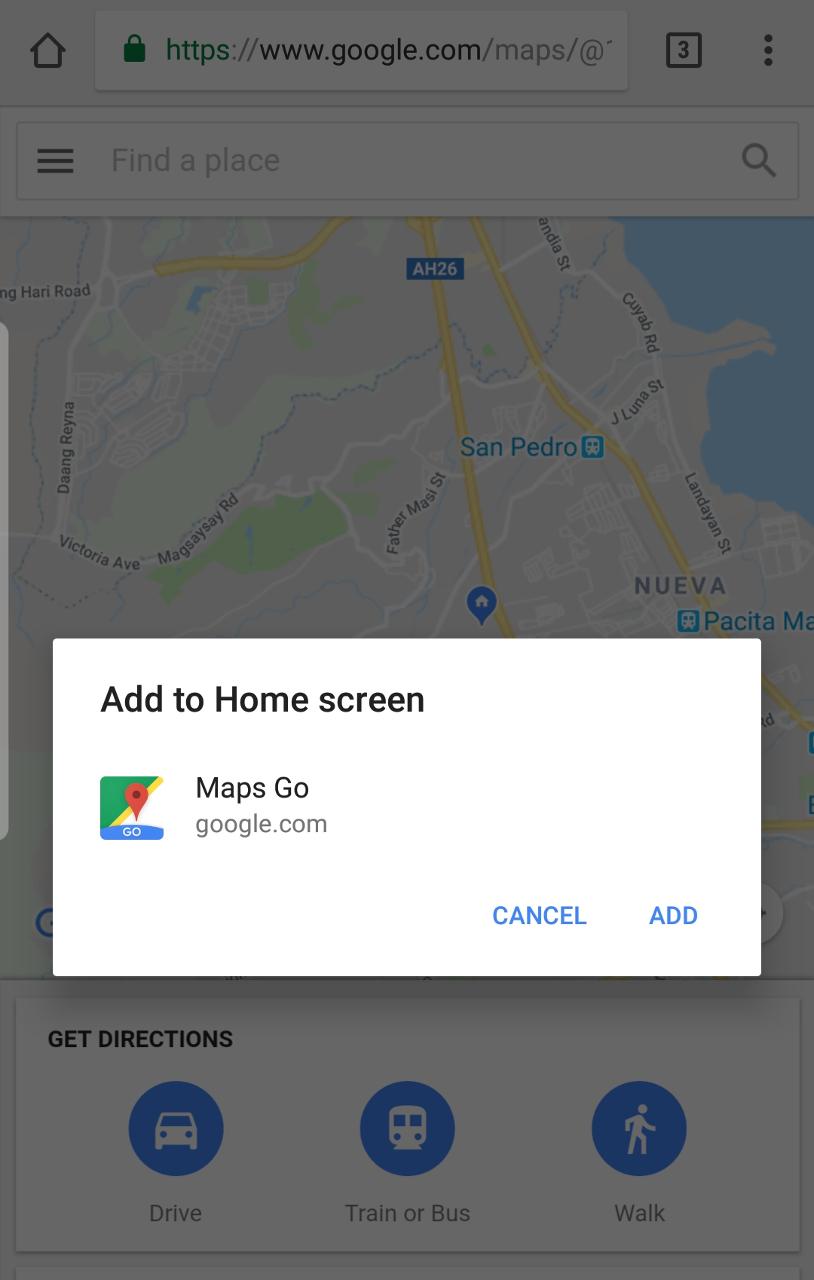
Task: Click the GET DIRECTIONS heading
Action: 140,1039
